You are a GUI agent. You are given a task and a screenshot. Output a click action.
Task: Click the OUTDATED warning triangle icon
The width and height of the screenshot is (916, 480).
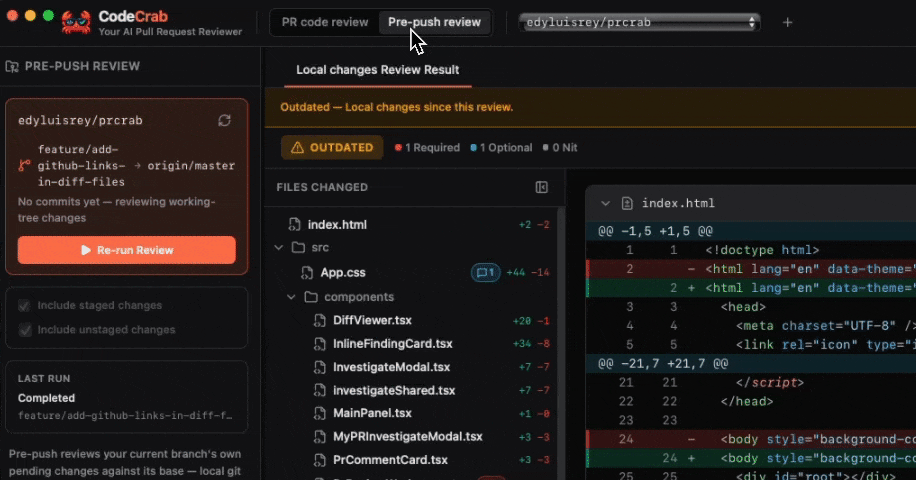(297, 147)
